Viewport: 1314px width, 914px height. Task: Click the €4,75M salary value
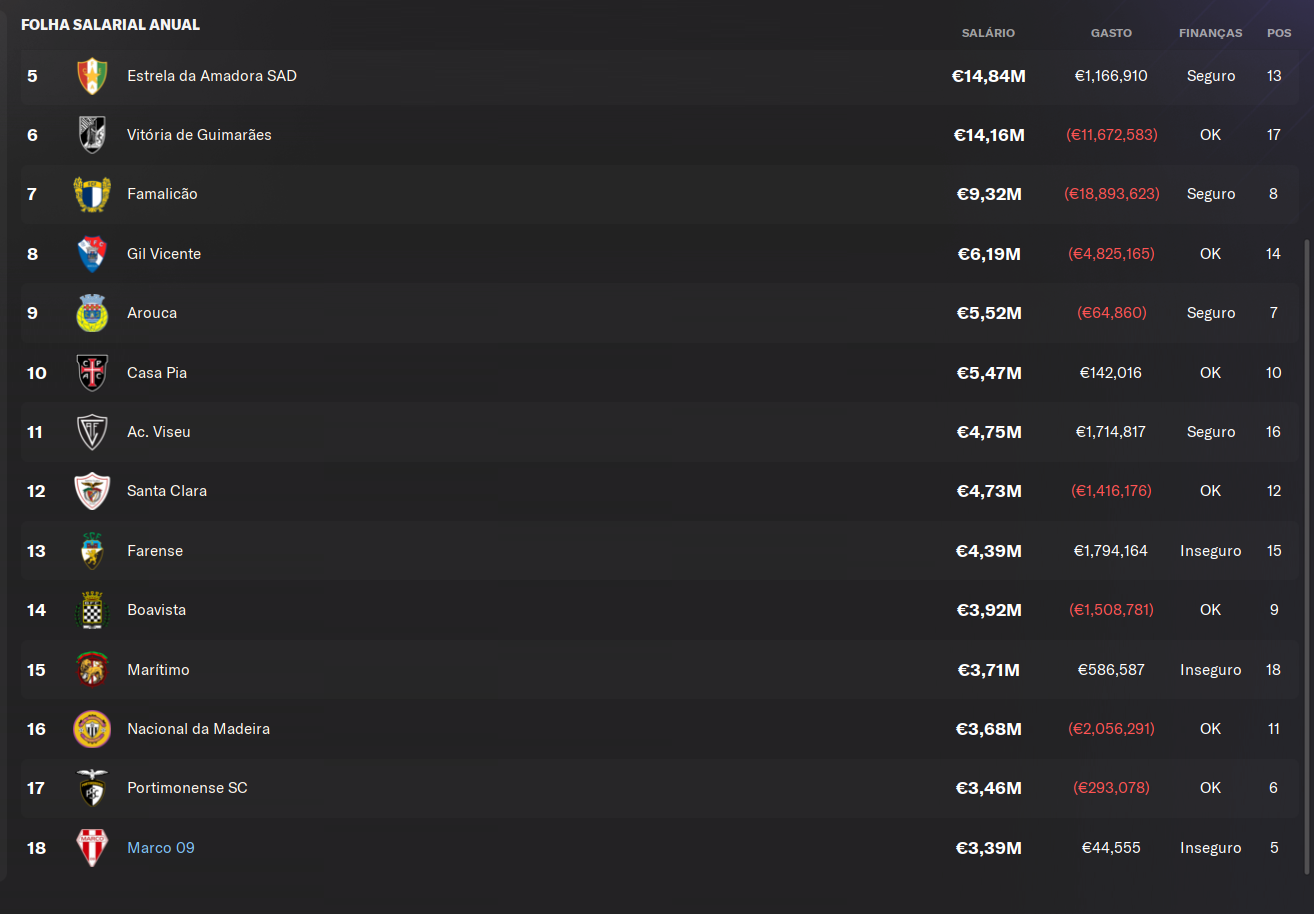pos(989,432)
